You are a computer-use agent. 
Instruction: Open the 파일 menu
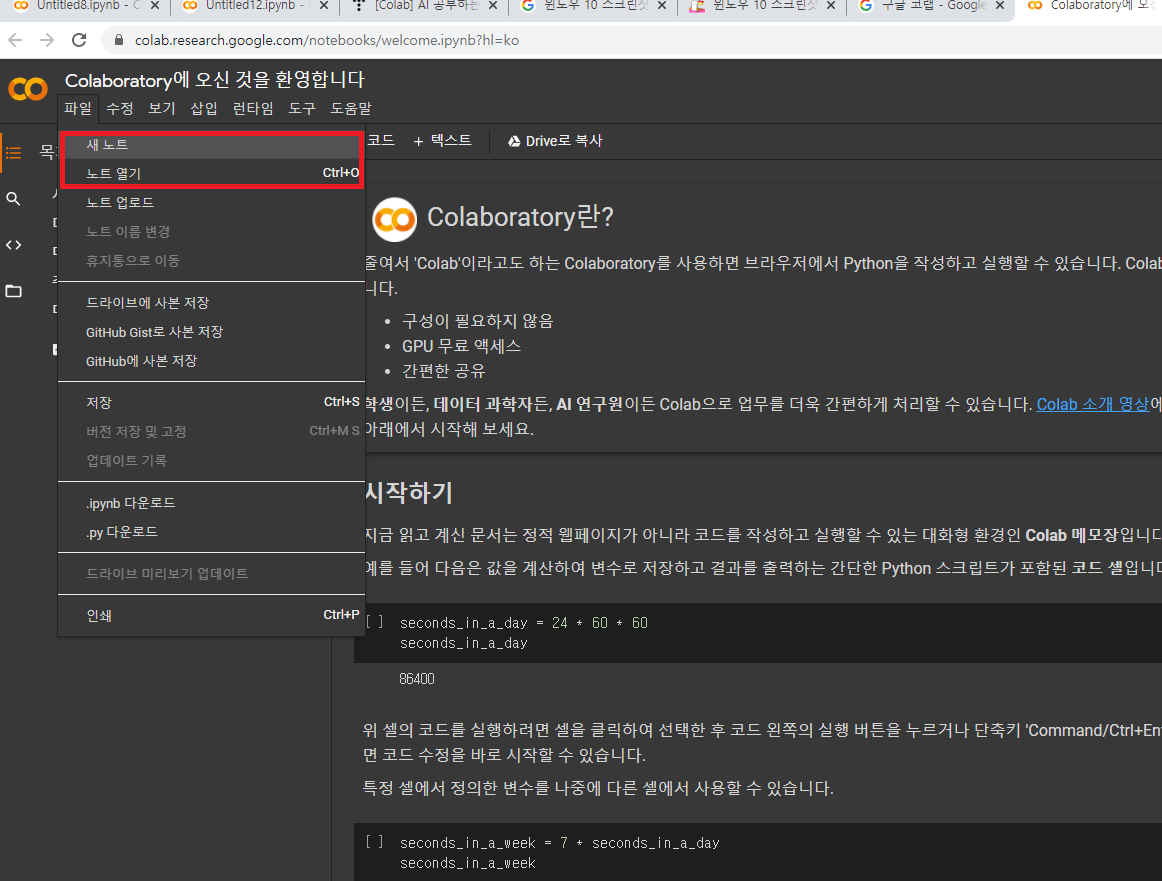pos(78,108)
